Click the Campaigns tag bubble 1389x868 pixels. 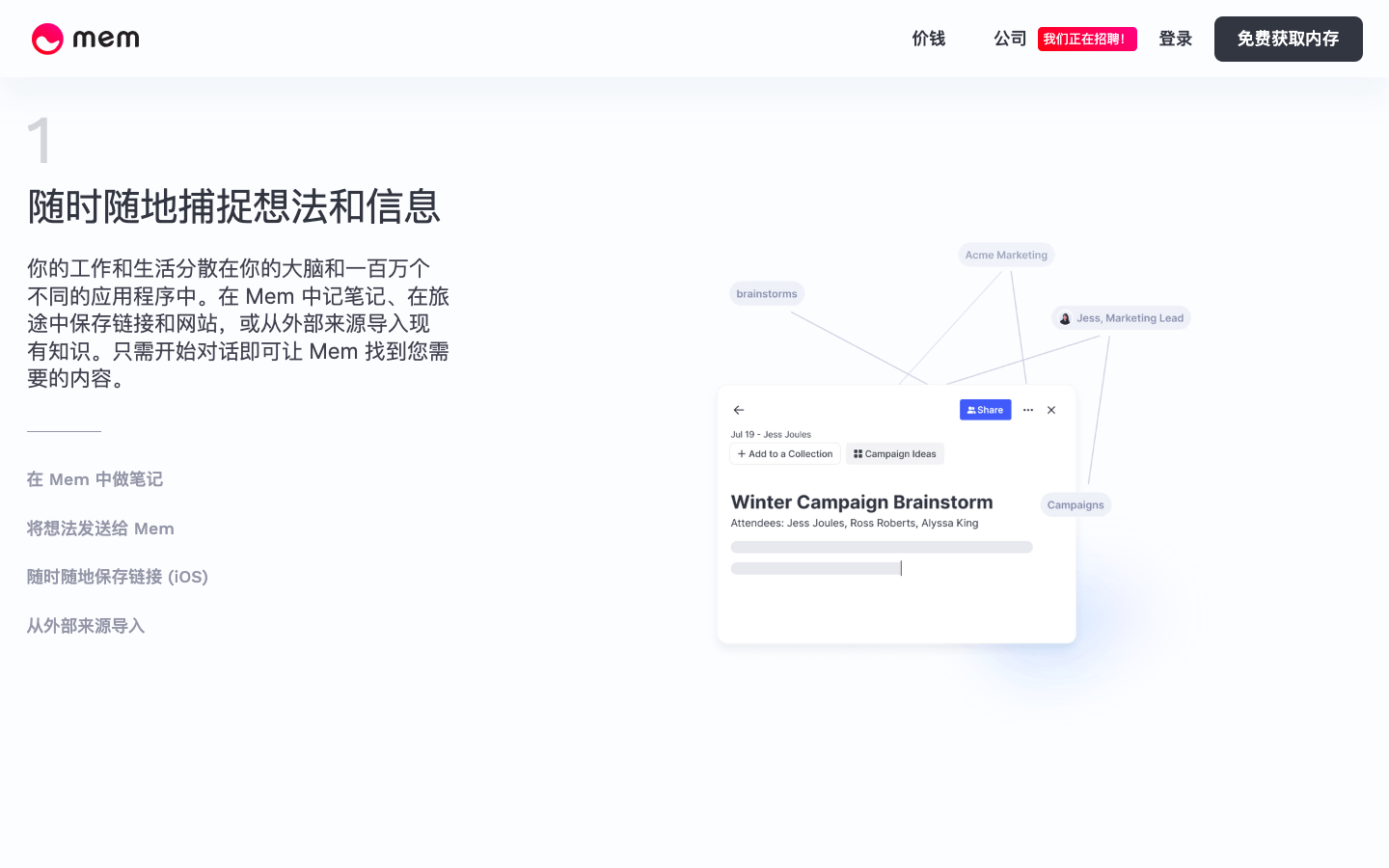(1076, 505)
